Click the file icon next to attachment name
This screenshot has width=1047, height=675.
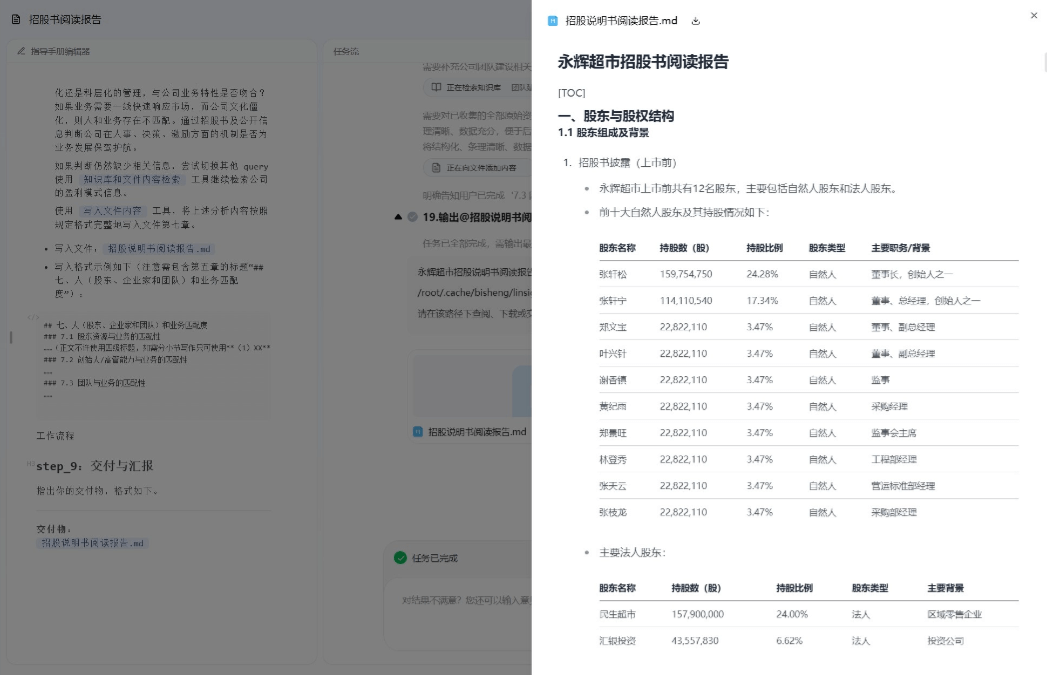pyautogui.click(x=418, y=432)
